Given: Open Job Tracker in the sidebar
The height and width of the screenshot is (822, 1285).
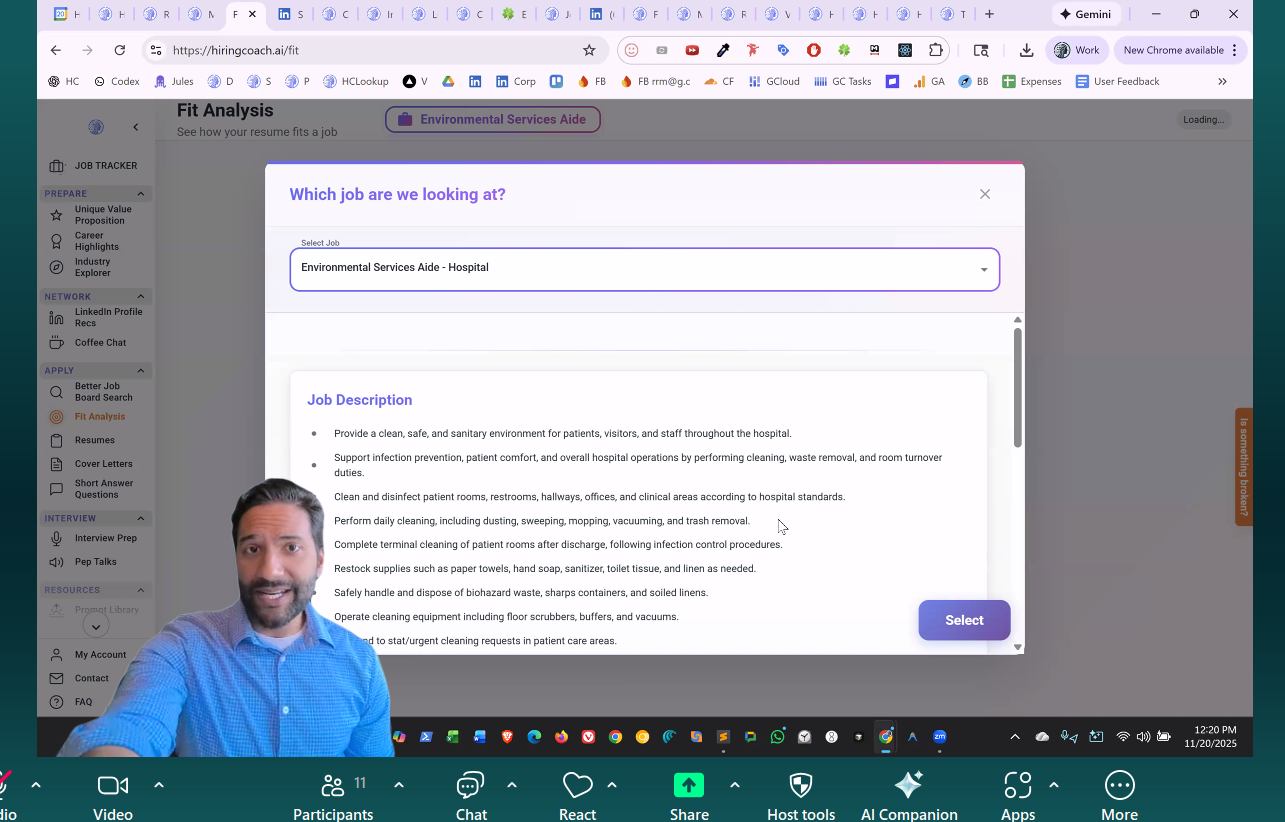Looking at the screenshot, I should coord(105,166).
